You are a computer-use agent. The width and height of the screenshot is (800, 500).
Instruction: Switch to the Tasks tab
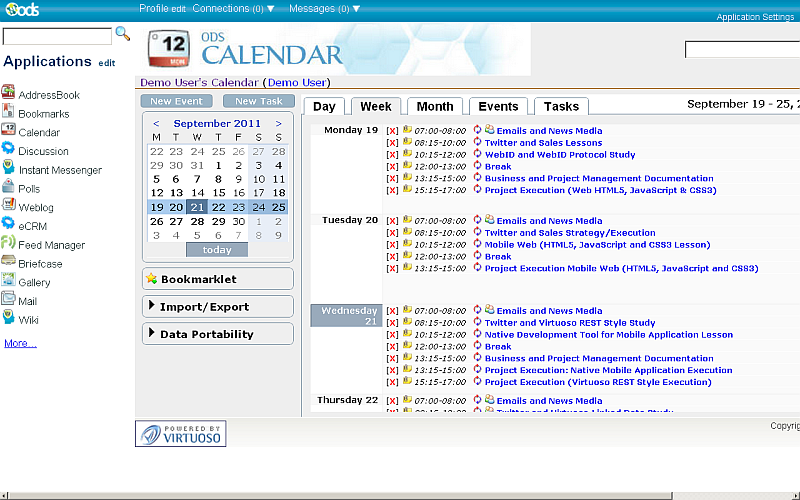(561, 107)
